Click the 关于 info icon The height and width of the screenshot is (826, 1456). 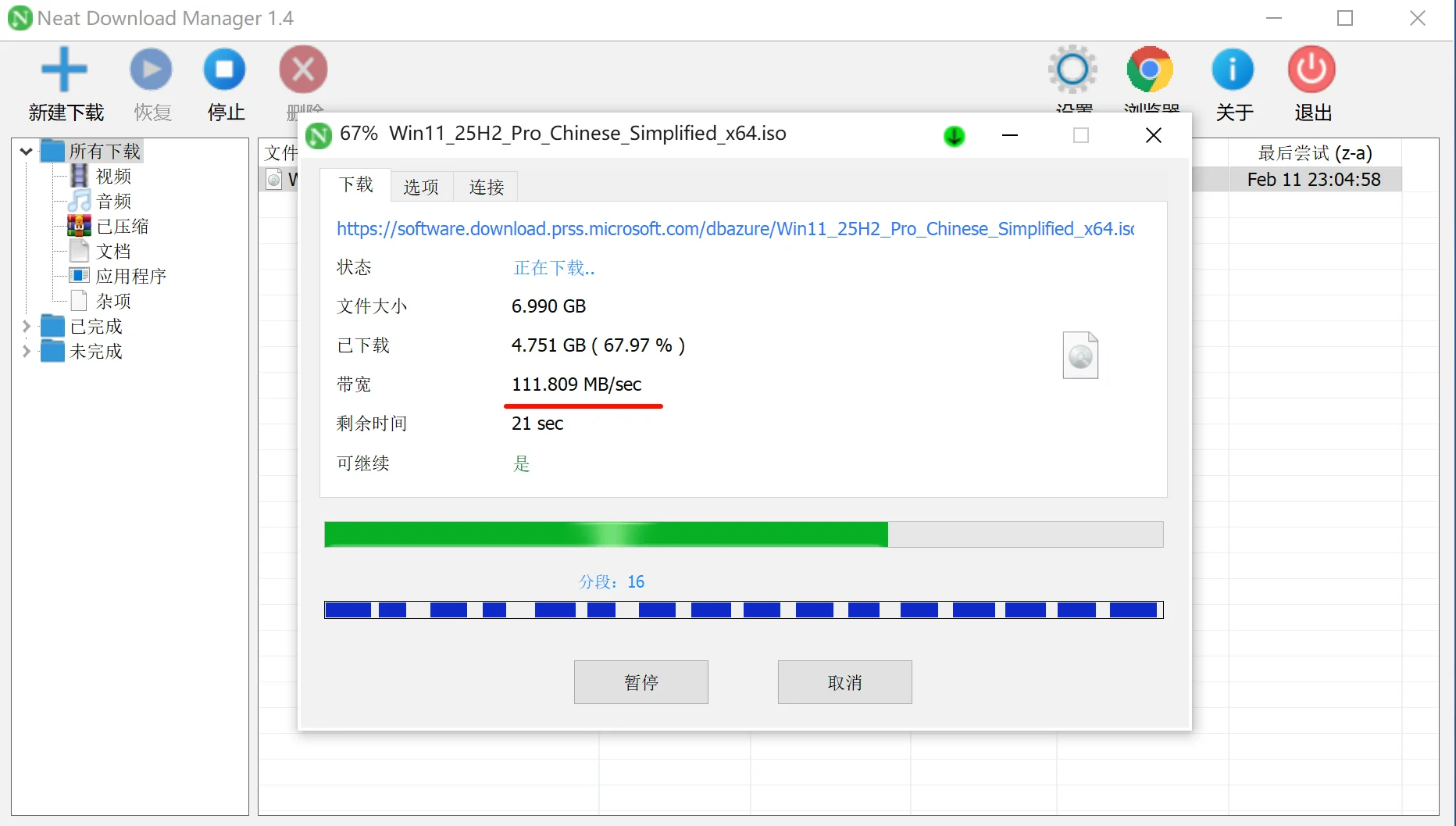(1233, 70)
